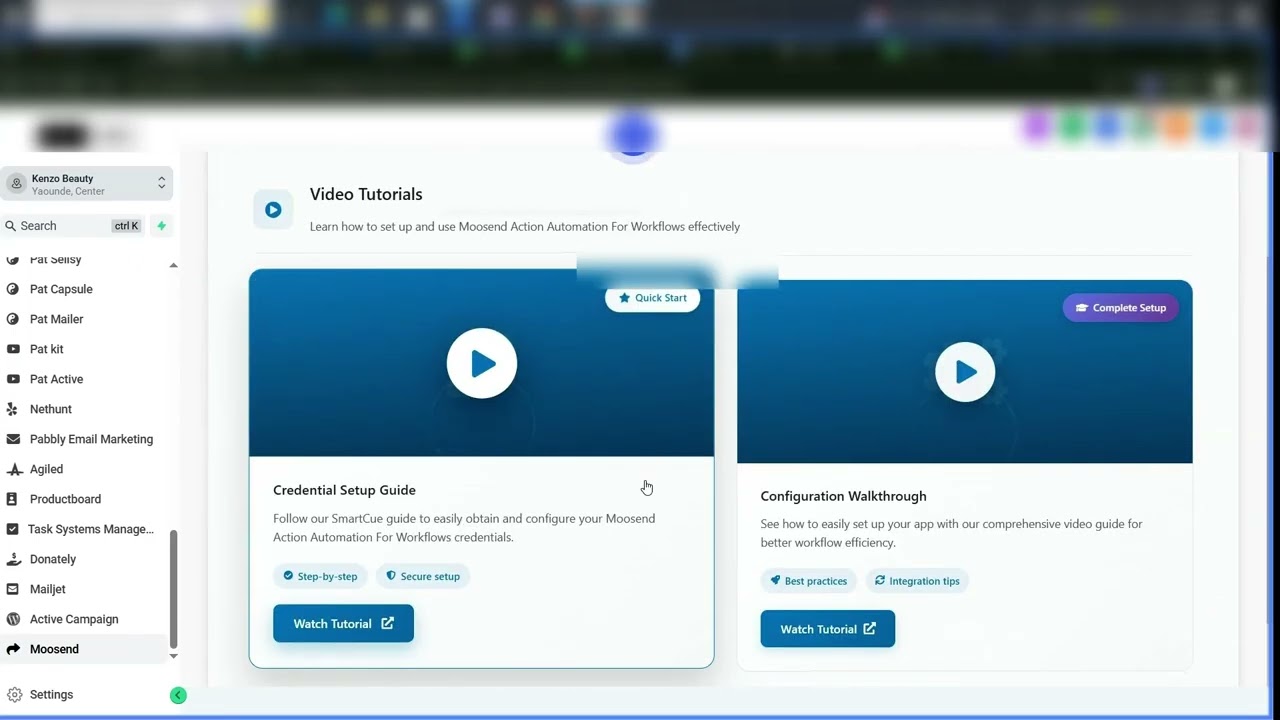Watch Tutorial for Credential Setup Guide
The image size is (1280, 720).
coord(343,623)
